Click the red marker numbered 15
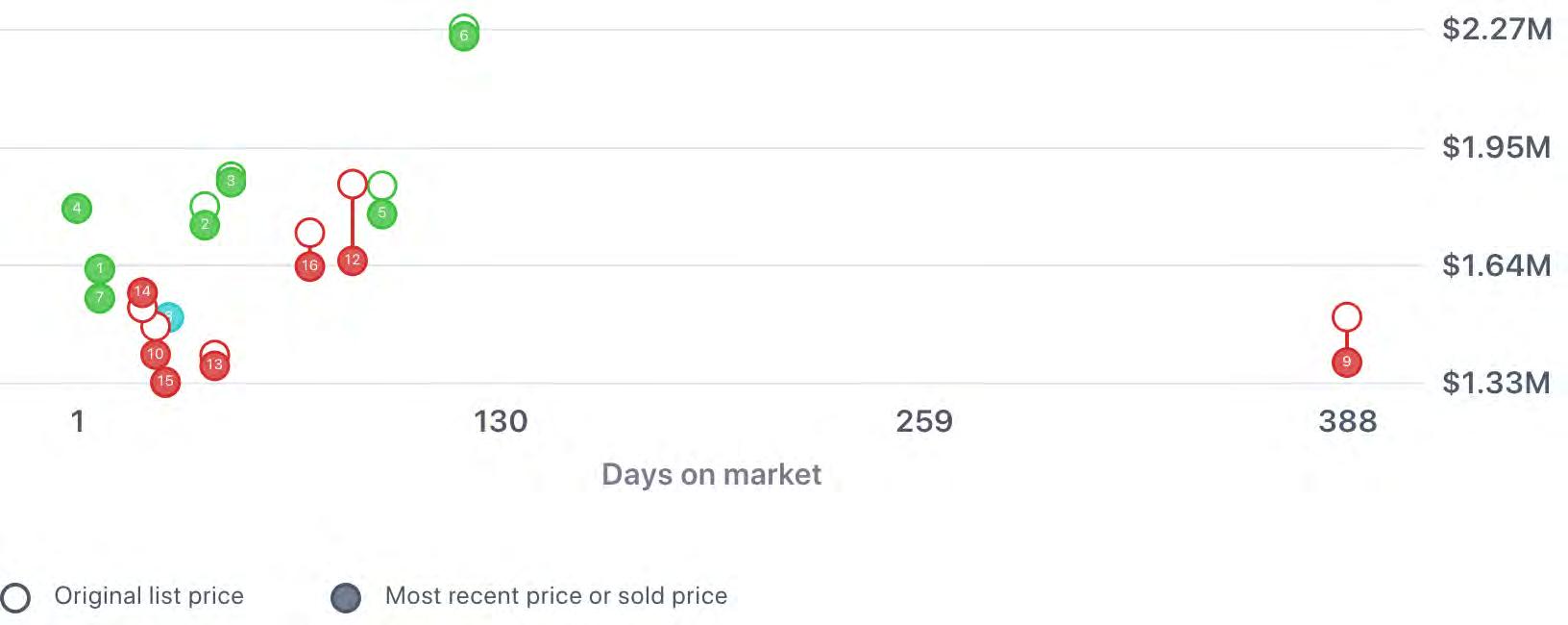 click(x=165, y=382)
